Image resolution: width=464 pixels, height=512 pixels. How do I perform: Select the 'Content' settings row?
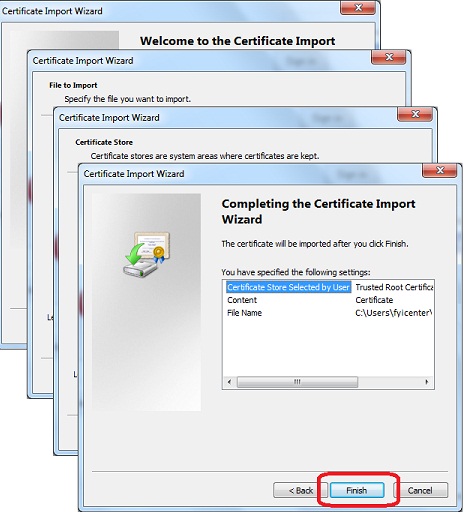click(242, 300)
